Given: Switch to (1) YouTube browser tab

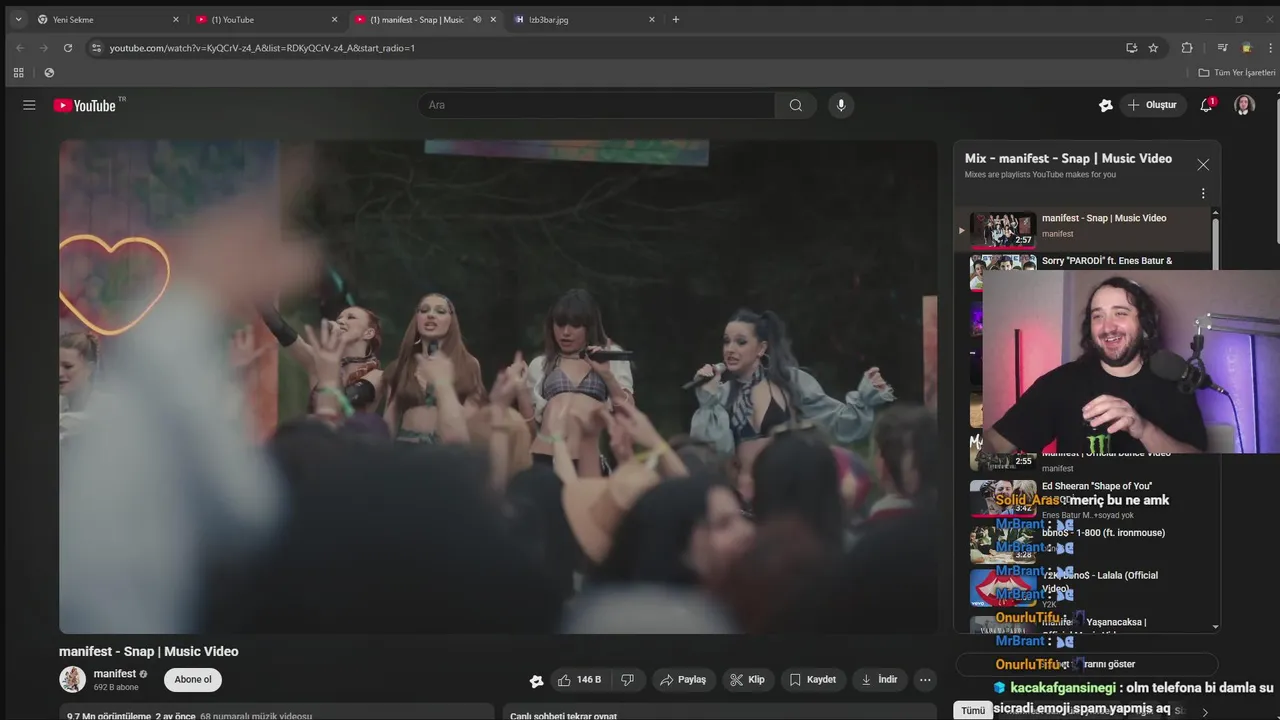Looking at the screenshot, I should 265,19.
